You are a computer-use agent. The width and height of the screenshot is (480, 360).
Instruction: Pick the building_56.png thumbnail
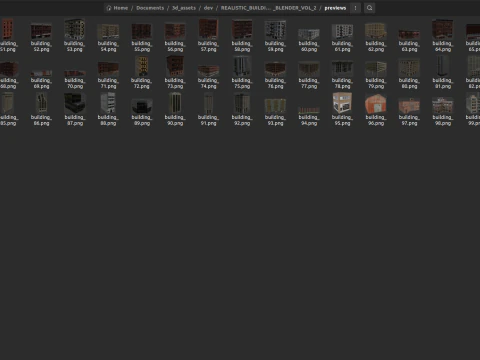(175, 36)
